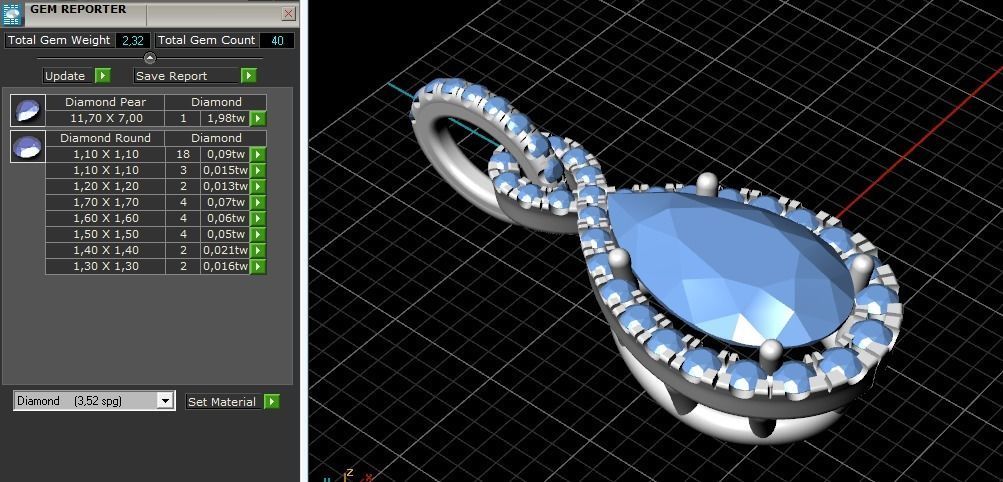Click the Total Gem Count label
1003x482 pixels.
click(x=207, y=40)
